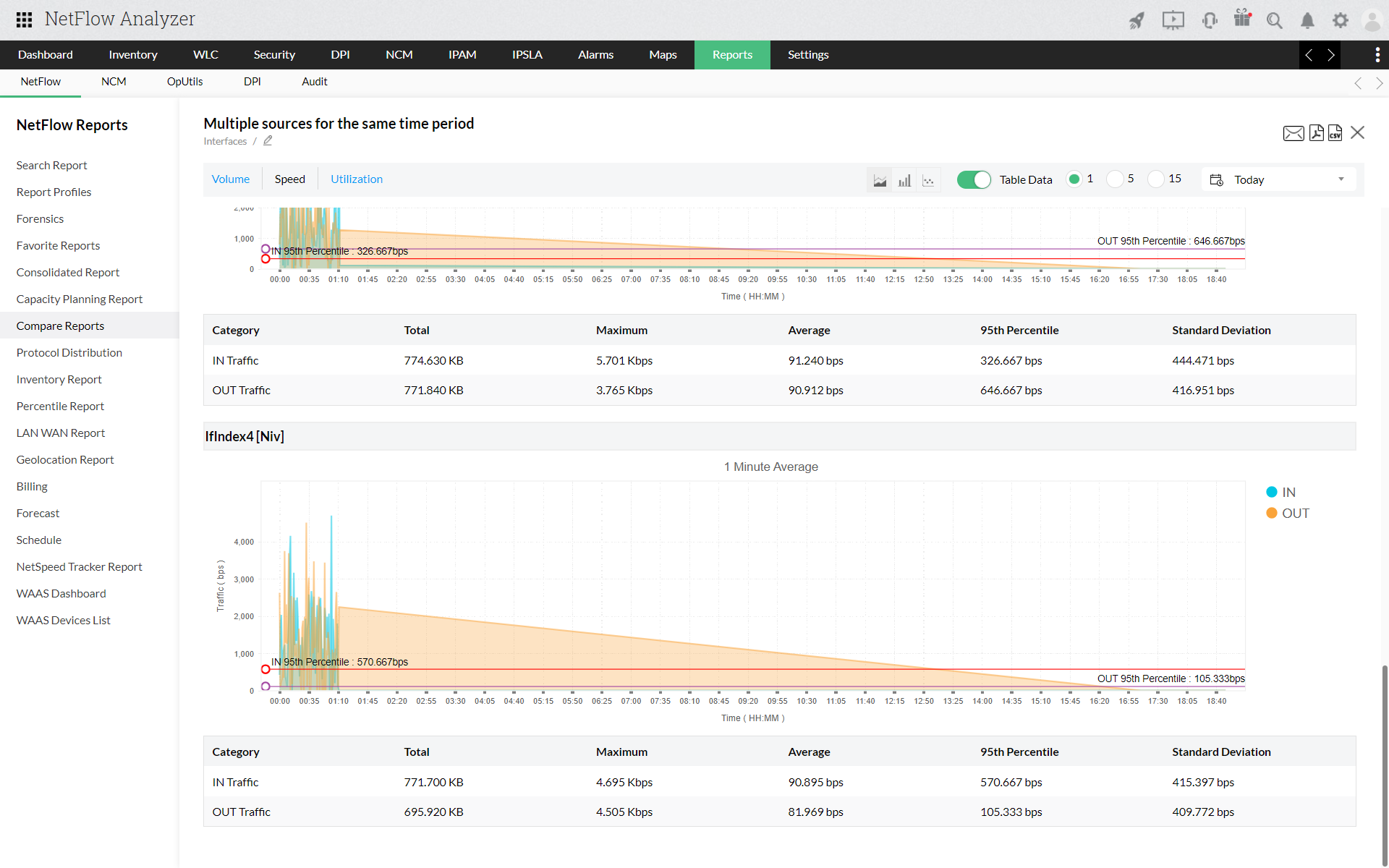This screenshot has width=1389, height=868.
Task: Open the vertical three-dot more menu
Action: coord(1377,55)
